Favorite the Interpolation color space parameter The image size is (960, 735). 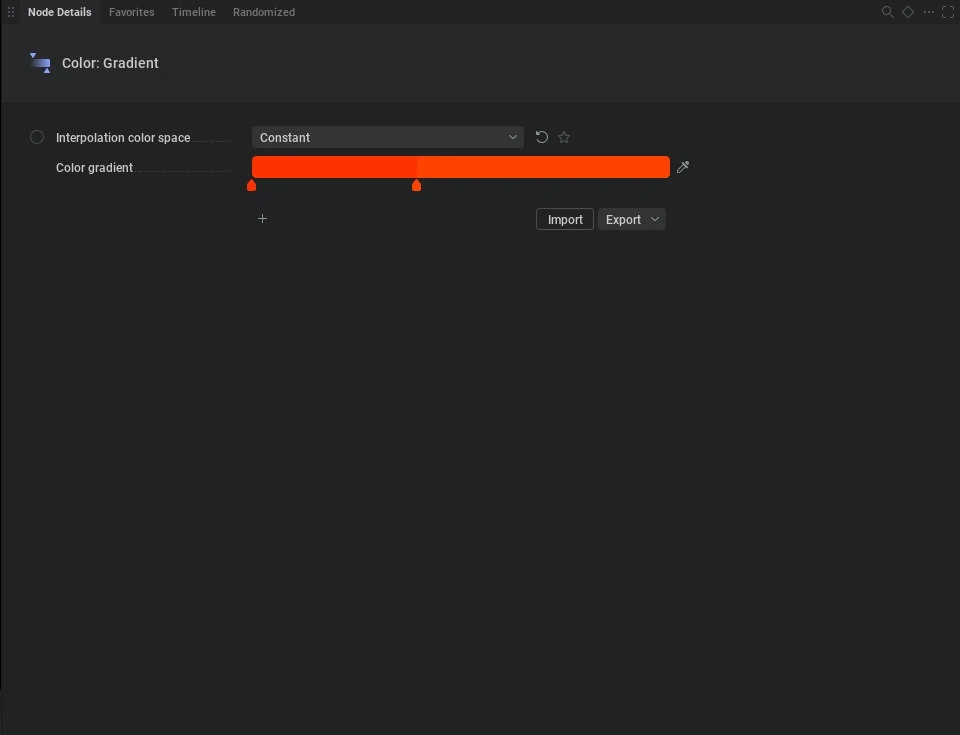click(564, 137)
